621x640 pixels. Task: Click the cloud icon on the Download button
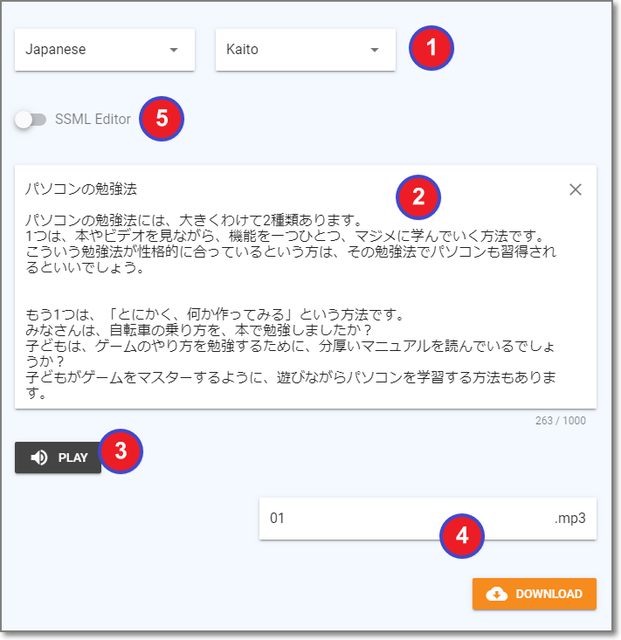pyautogui.click(x=496, y=594)
